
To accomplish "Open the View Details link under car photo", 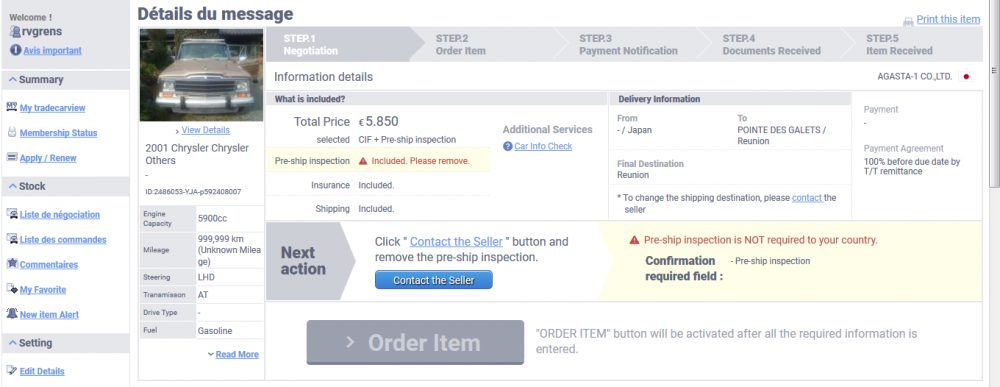I will (205, 130).
